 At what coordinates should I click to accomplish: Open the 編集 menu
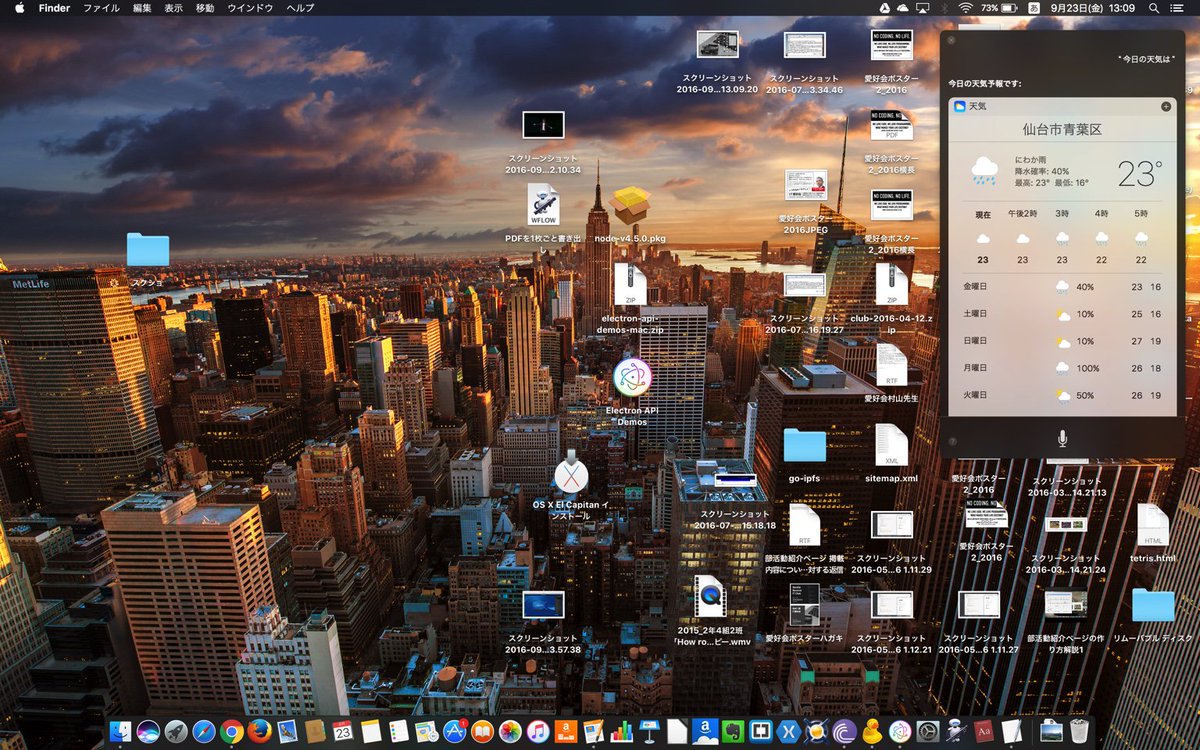coord(143,8)
